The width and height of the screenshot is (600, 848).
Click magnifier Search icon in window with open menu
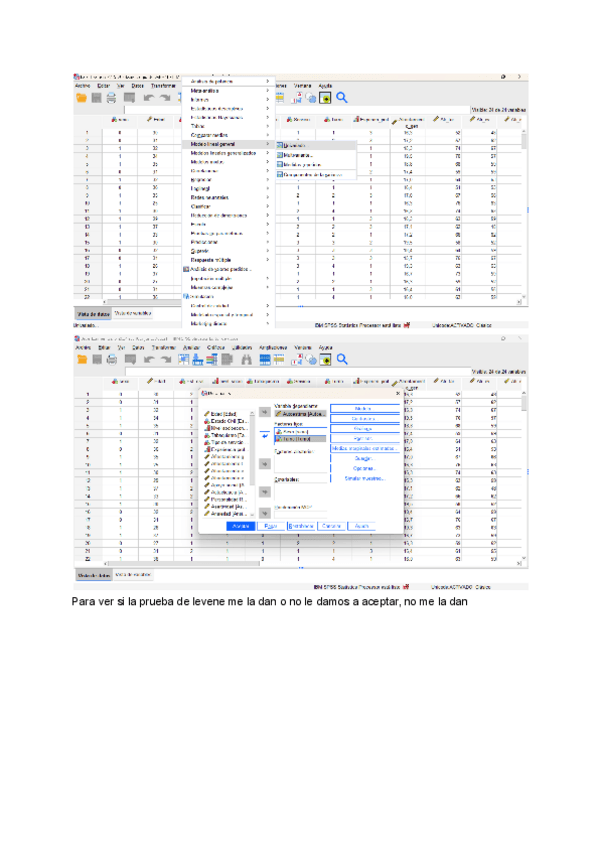tap(342, 98)
